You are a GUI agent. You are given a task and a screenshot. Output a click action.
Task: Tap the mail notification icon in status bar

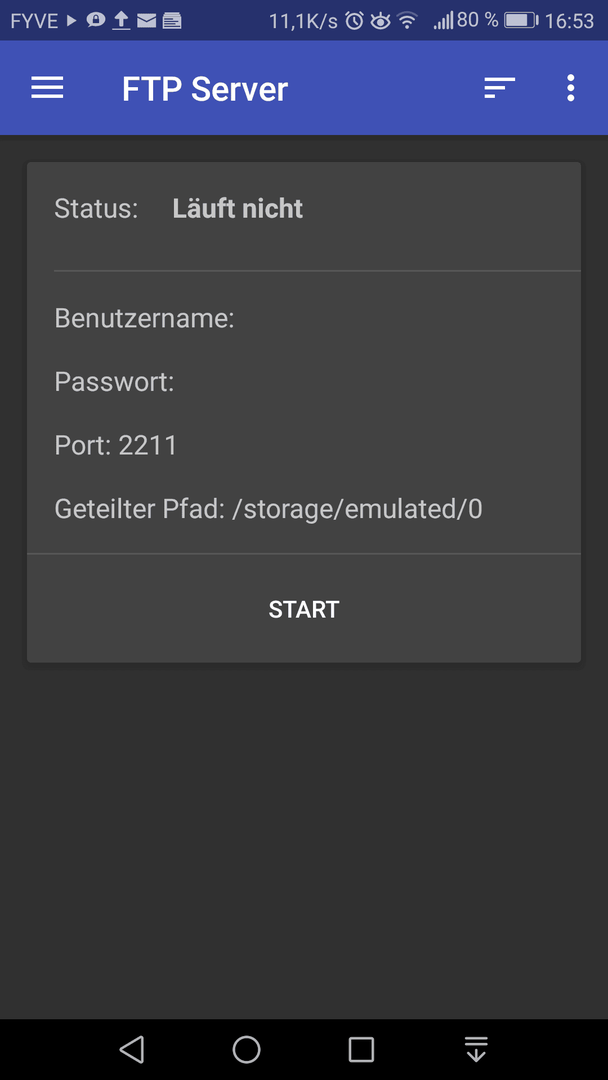146,21
